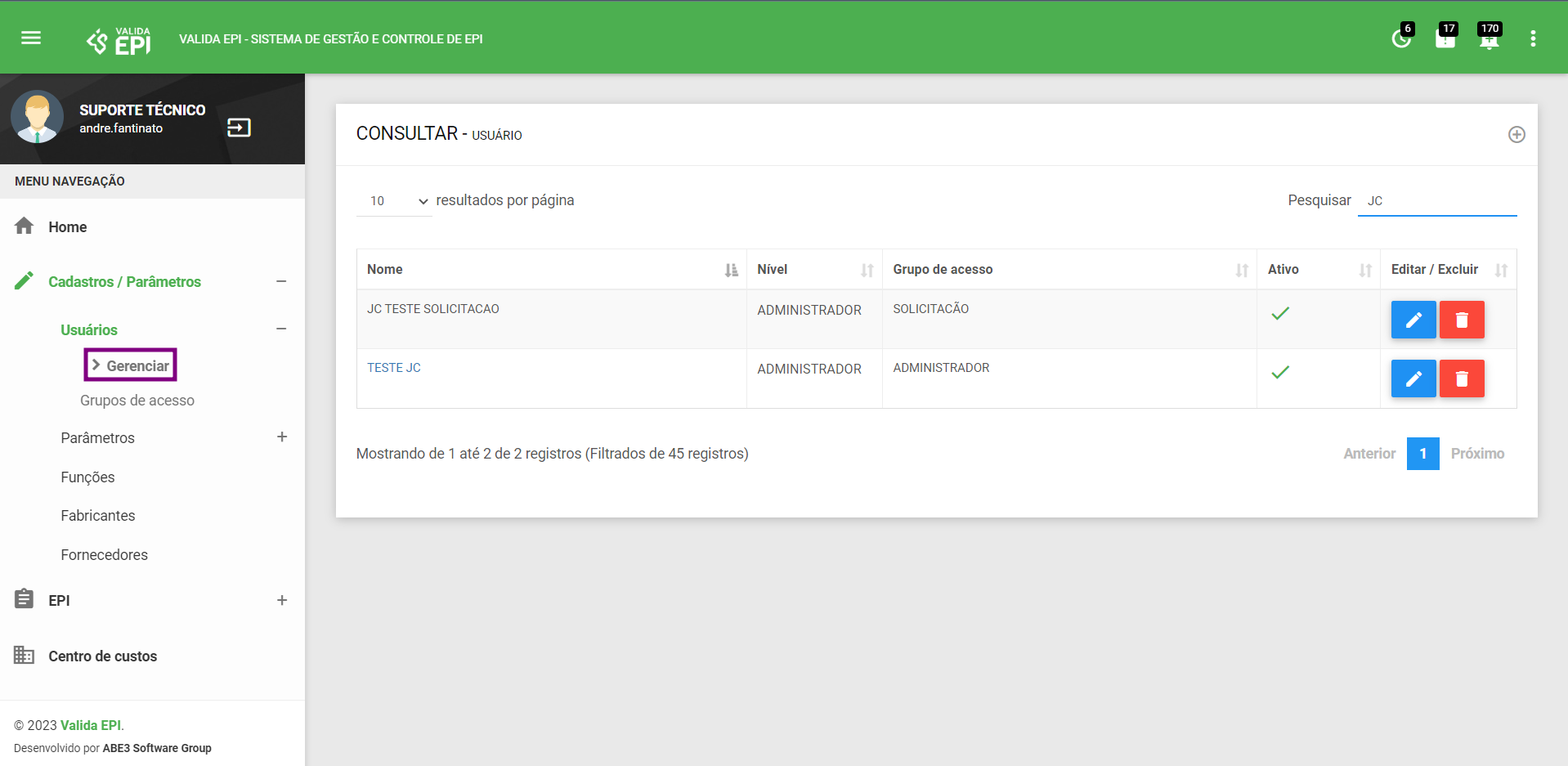Viewport: 1568px width, 766px height.
Task: Collapse the Cadastros / Parâmetros section
Action: (281, 281)
